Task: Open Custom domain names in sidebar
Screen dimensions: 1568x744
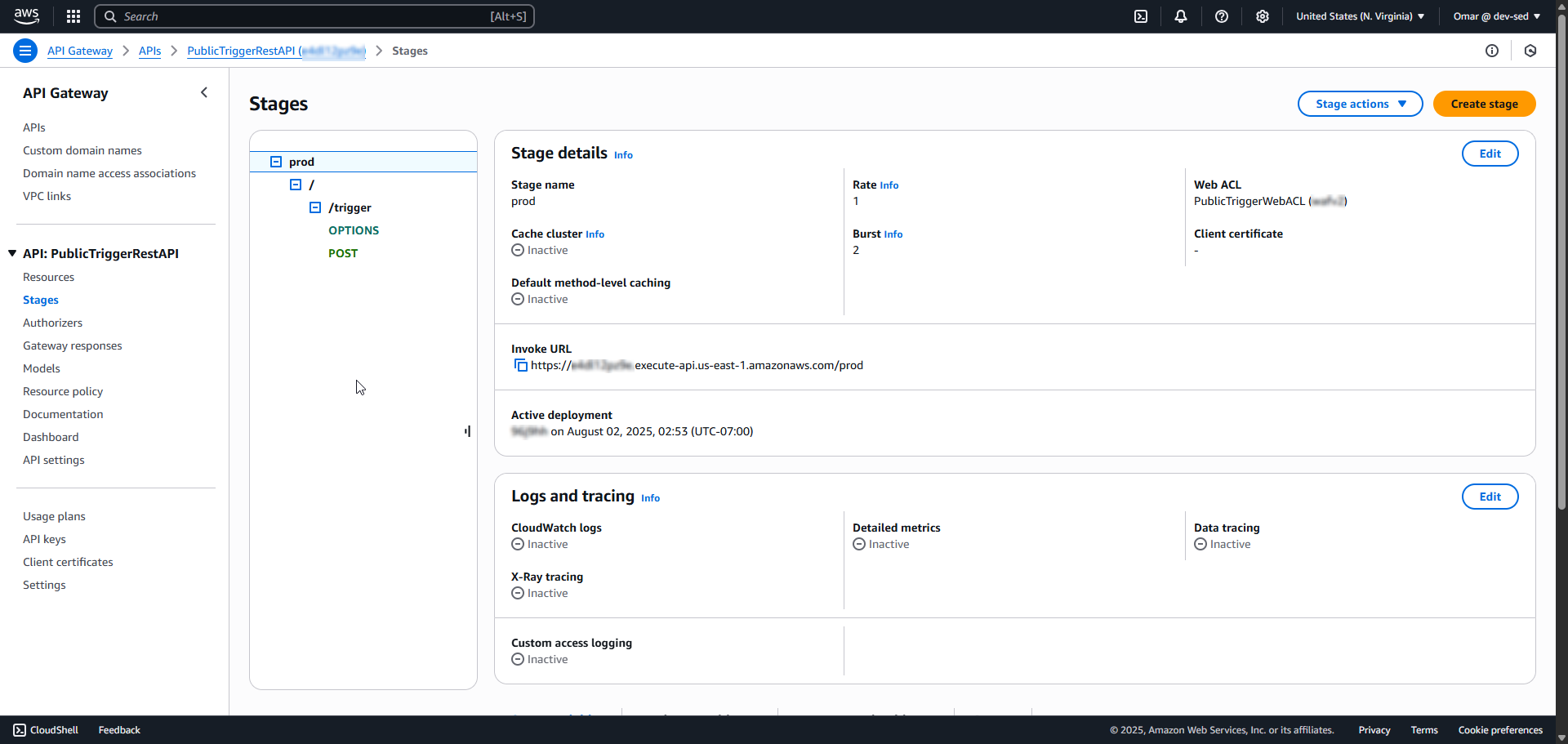Action: point(82,150)
